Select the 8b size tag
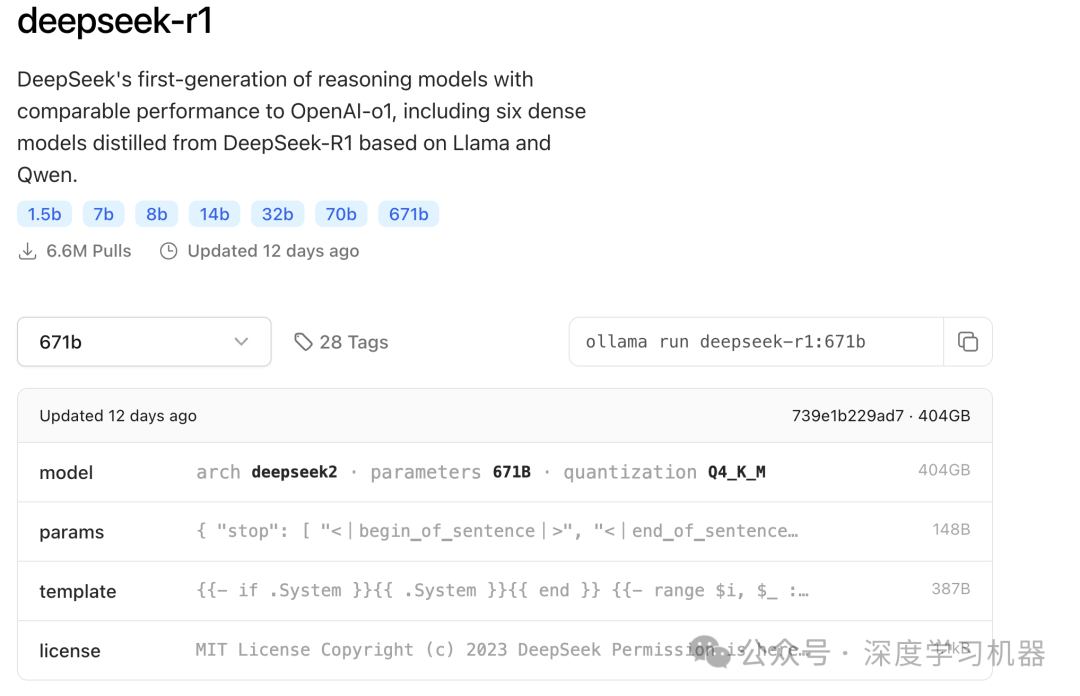The width and height of the screenshot is (1080, 696). click(156, 214)
